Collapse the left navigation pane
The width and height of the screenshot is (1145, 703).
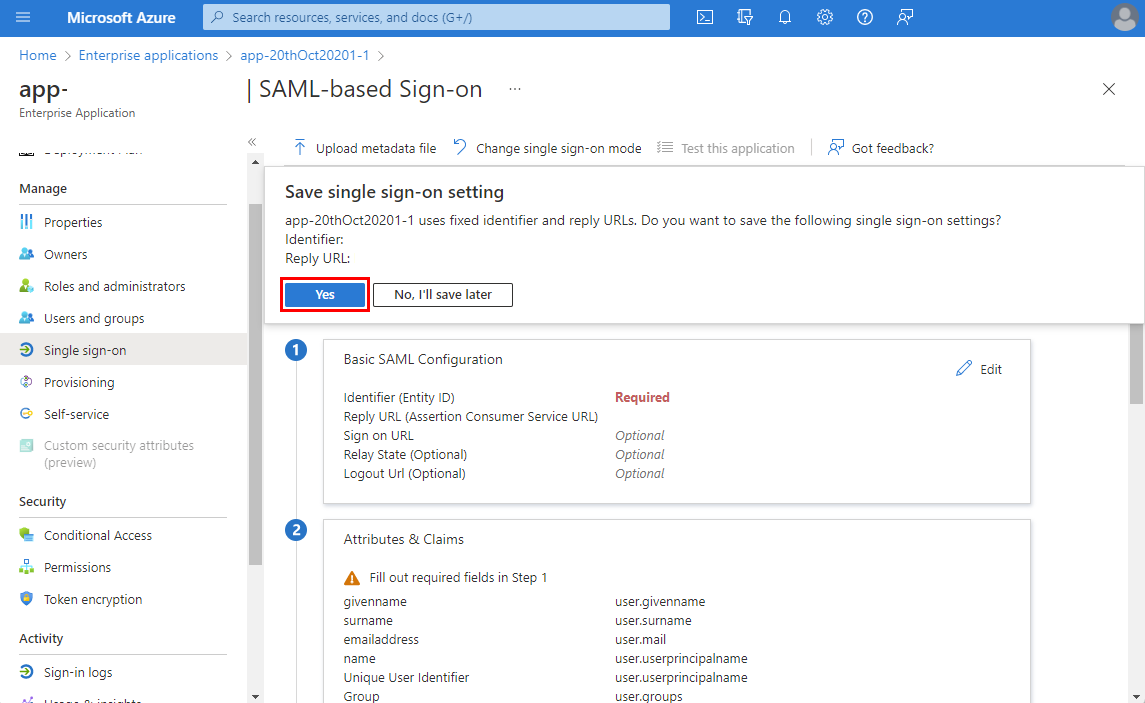252,142
